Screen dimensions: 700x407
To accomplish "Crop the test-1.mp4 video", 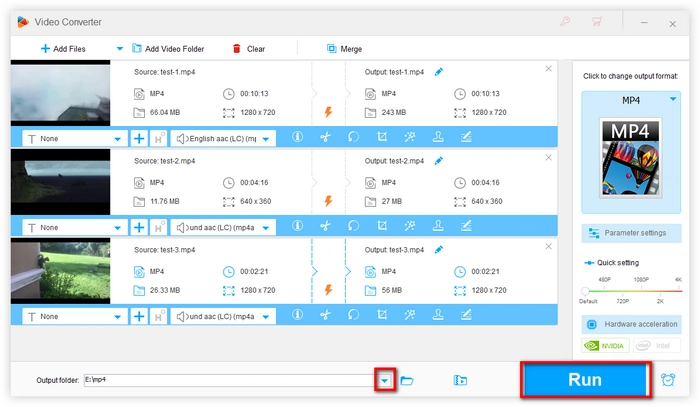I will click(382, 137).
